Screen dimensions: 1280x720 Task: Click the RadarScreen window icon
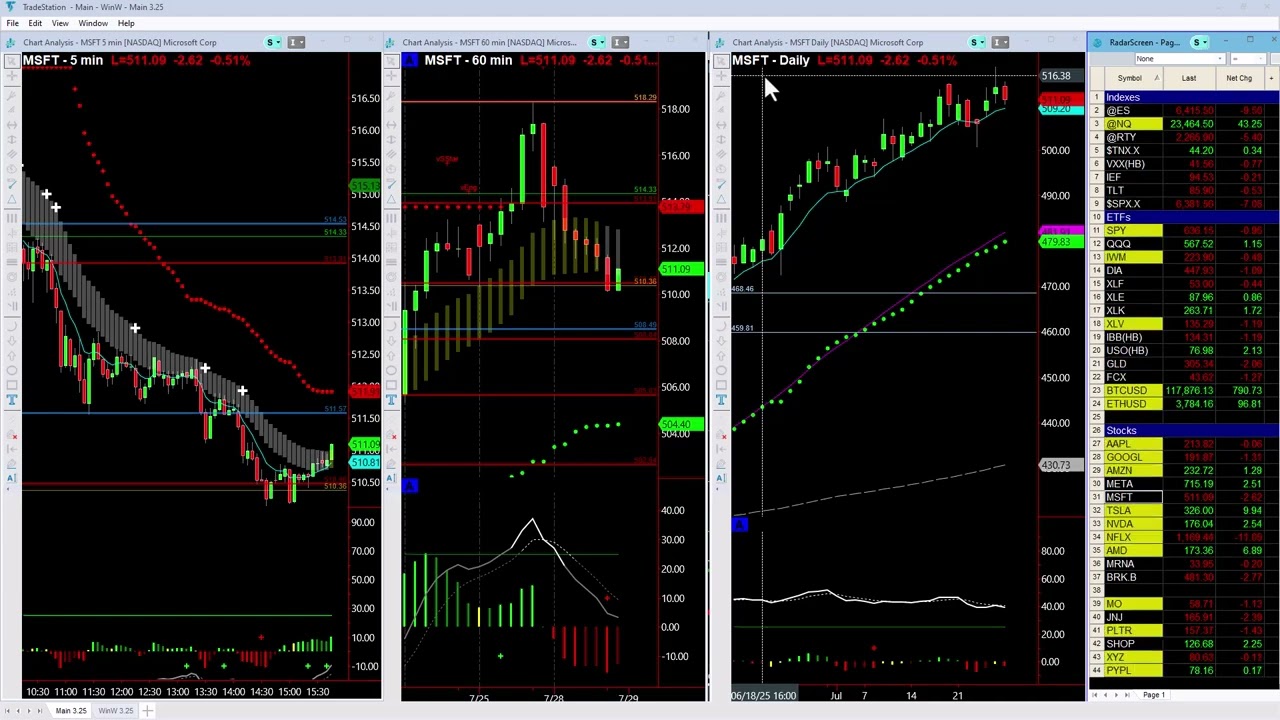pyautogui.click(x=1098, y=42)
